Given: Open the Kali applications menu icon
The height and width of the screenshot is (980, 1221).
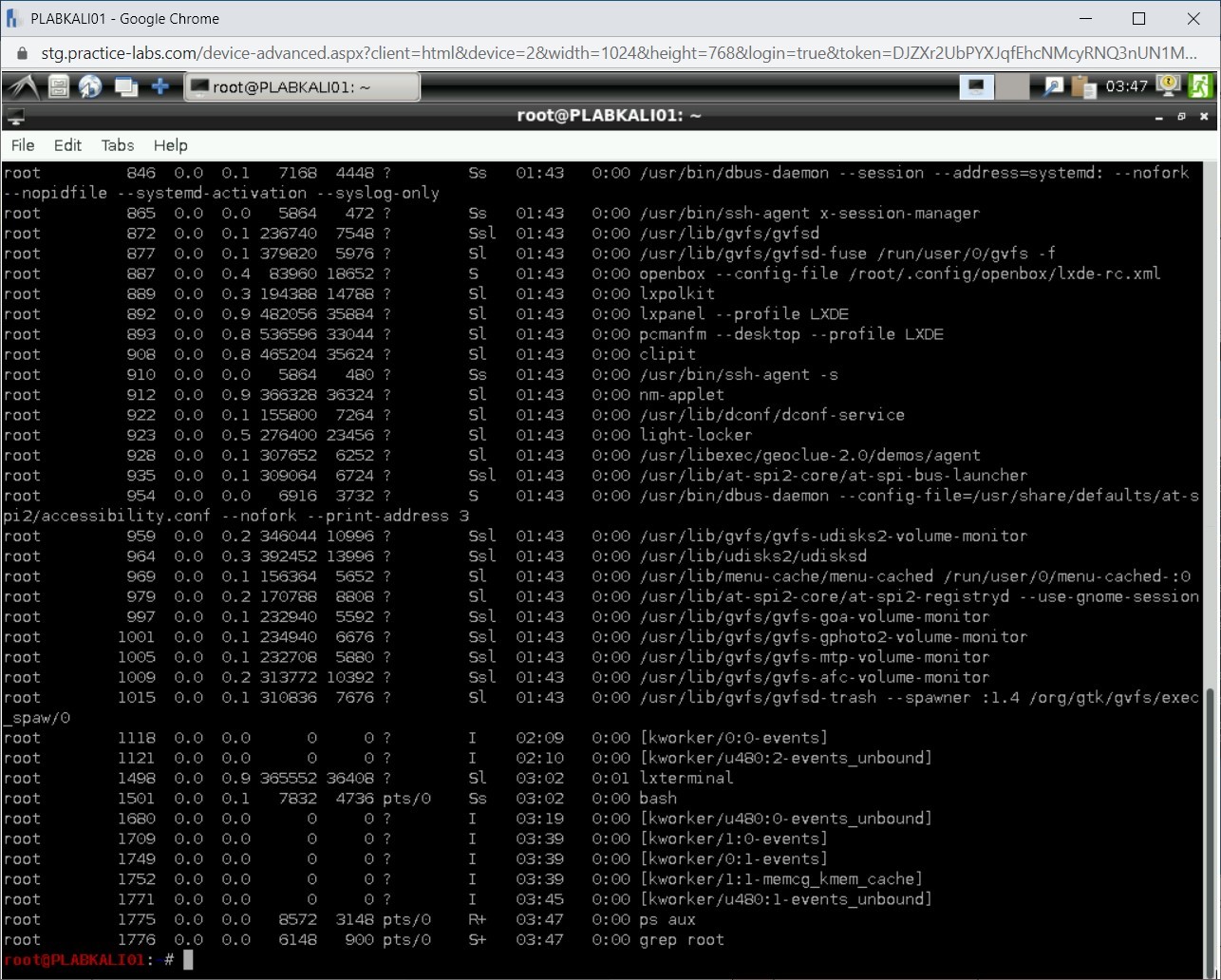Looking at the screenshot, I should 21,87.
